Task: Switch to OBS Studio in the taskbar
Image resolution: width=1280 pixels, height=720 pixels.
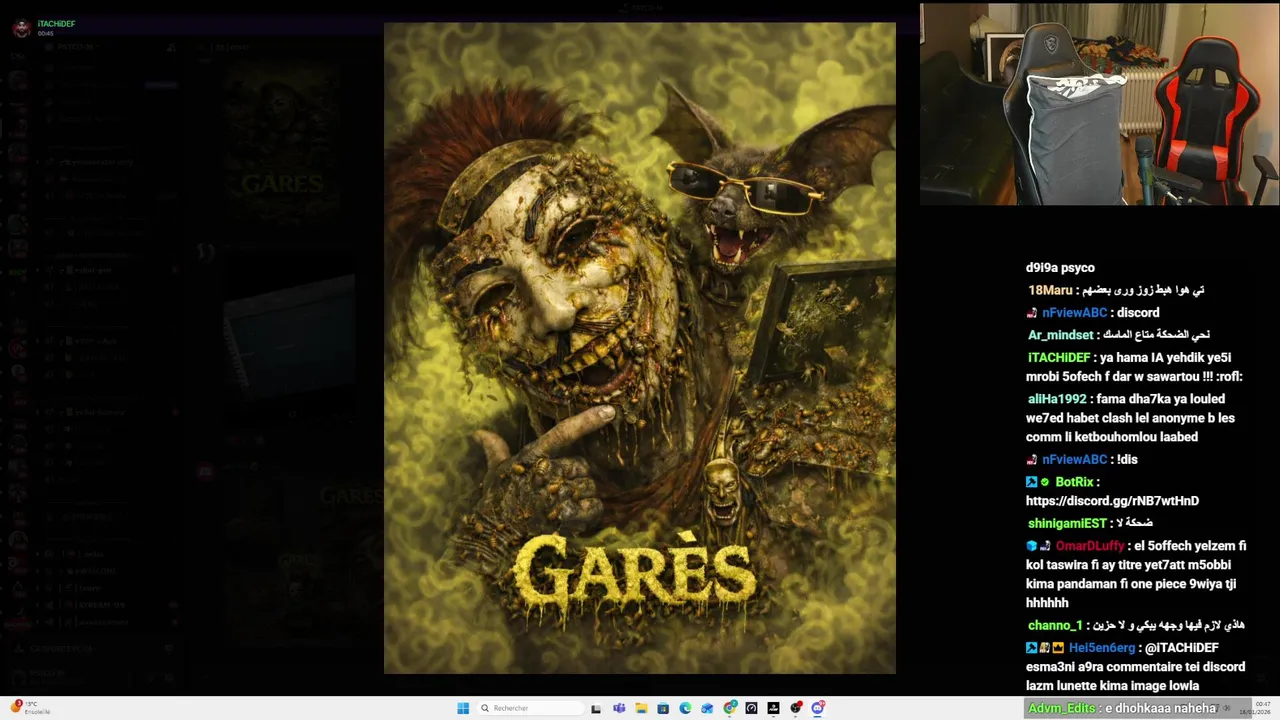Action: pos(796,708)
